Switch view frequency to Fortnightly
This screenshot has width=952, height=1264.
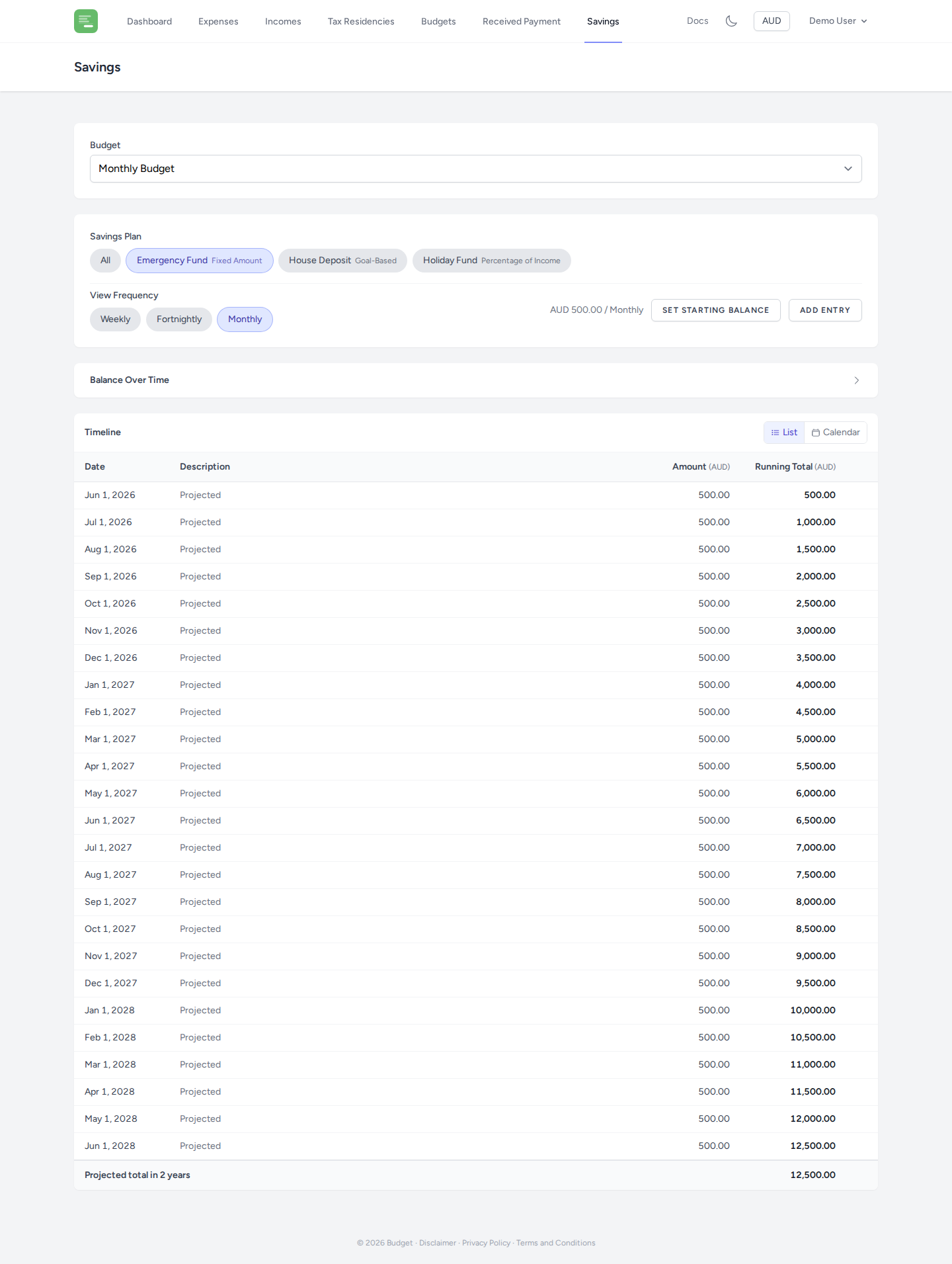coord(179,319)
